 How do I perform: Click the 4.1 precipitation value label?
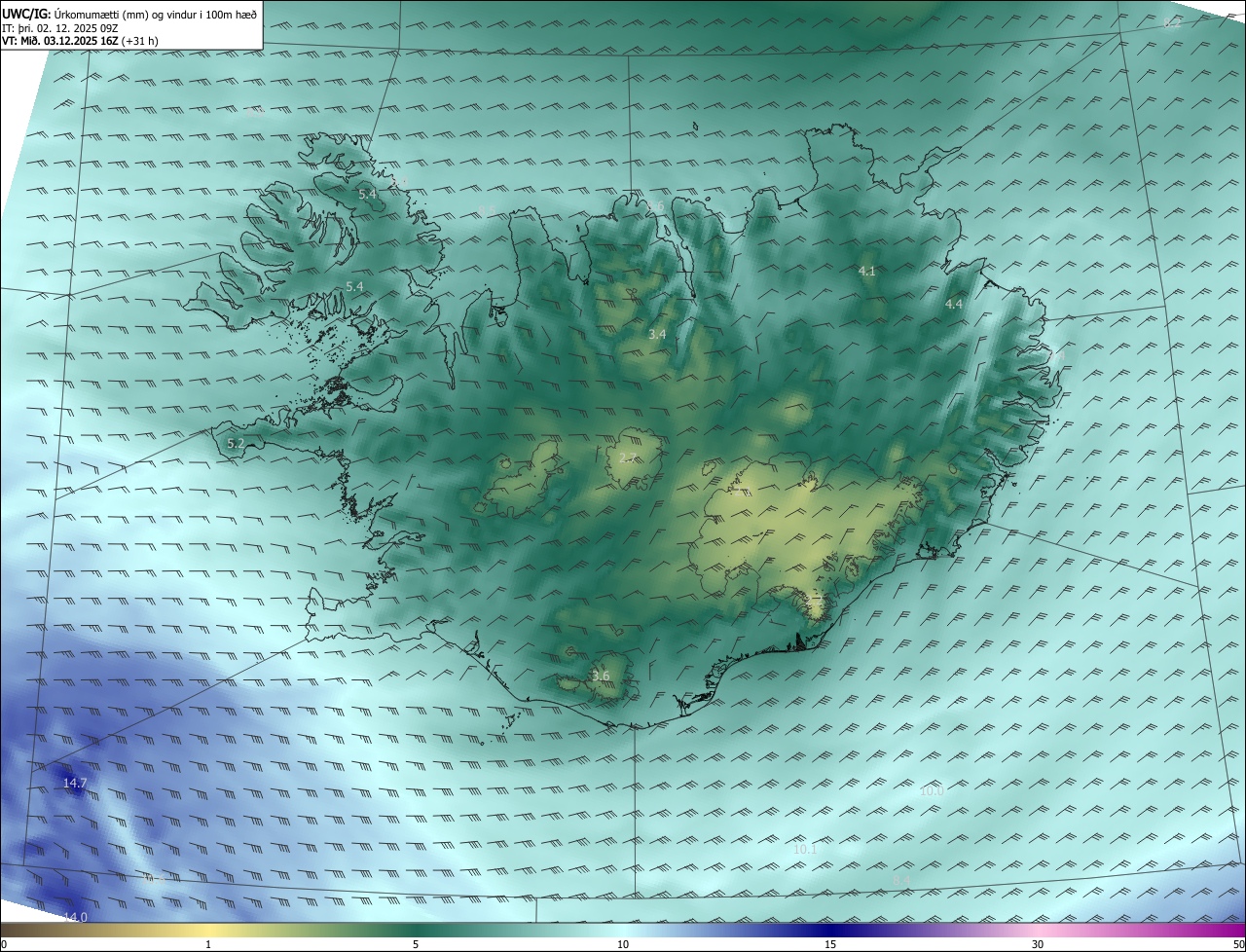click(x=867, y=272)
